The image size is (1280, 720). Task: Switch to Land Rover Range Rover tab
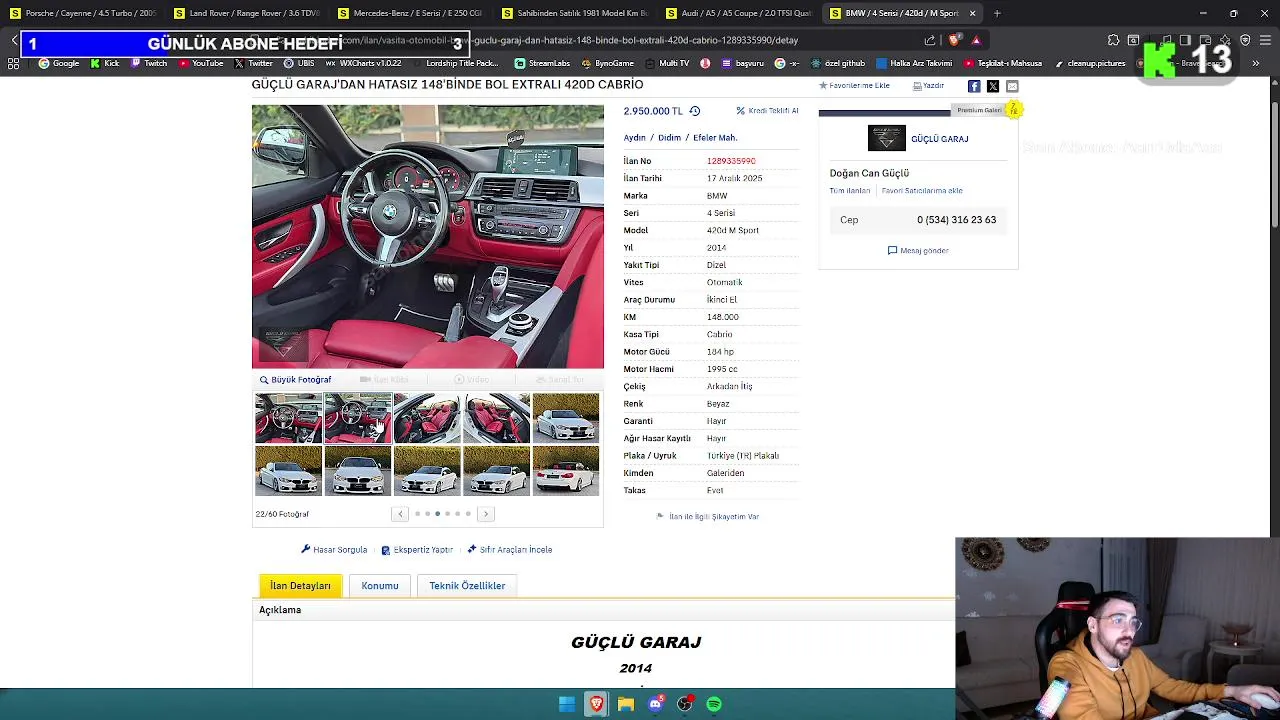tap(246, 13)
